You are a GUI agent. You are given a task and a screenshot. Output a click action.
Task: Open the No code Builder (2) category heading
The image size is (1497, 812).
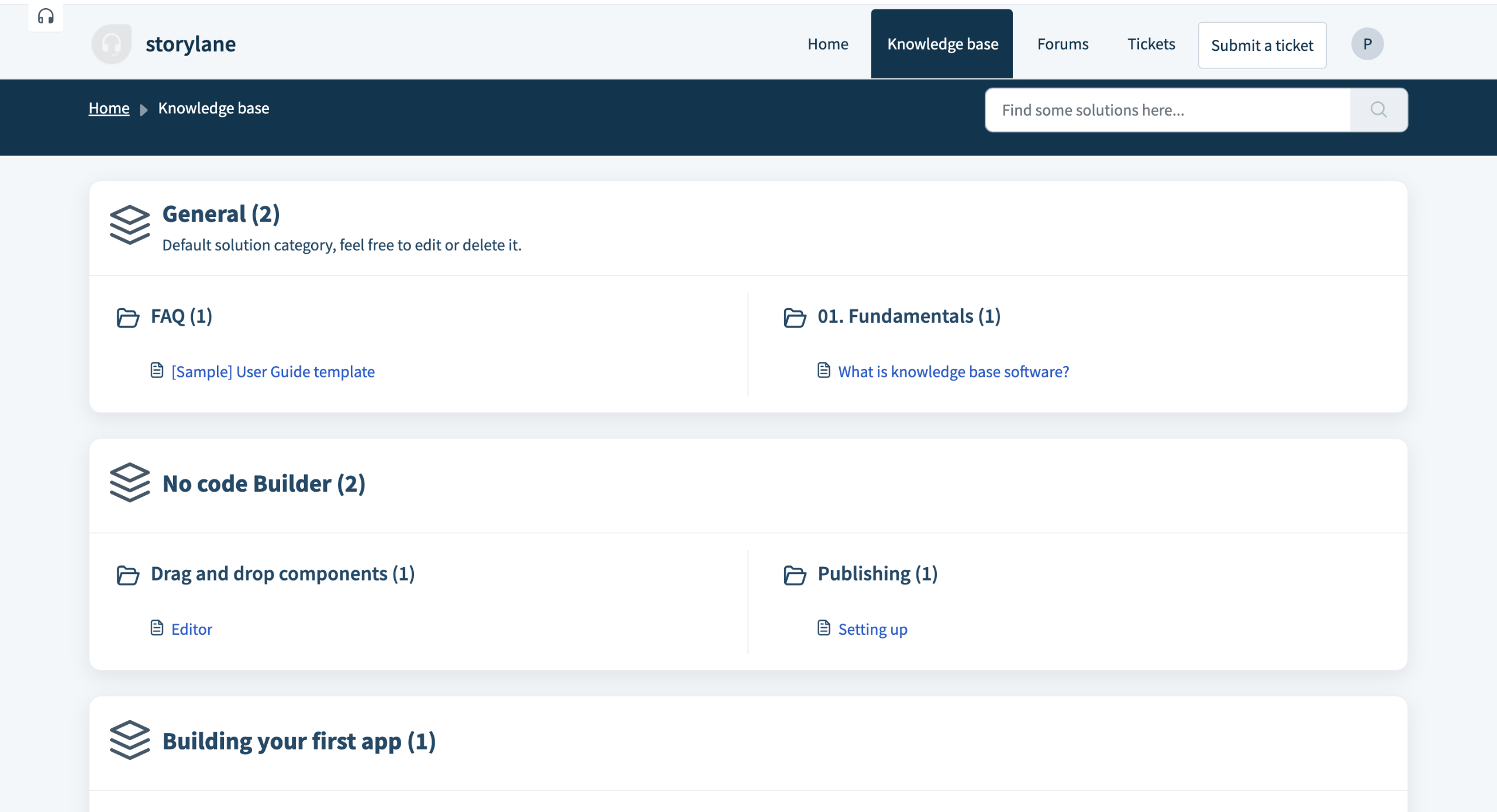264,483
